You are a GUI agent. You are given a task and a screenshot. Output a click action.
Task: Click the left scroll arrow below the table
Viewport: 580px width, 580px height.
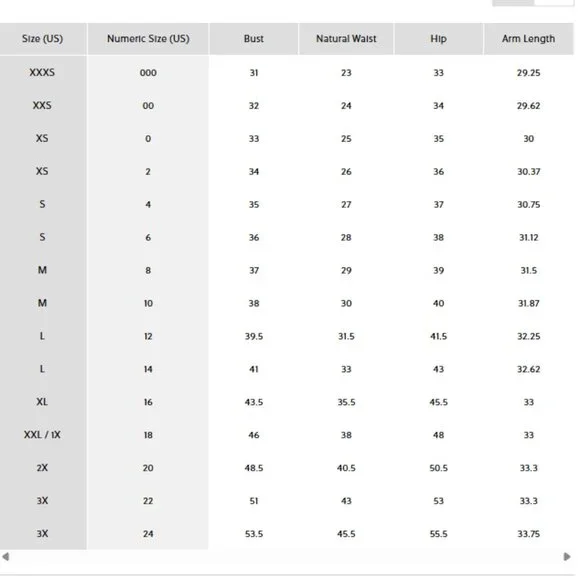(6, 557)
